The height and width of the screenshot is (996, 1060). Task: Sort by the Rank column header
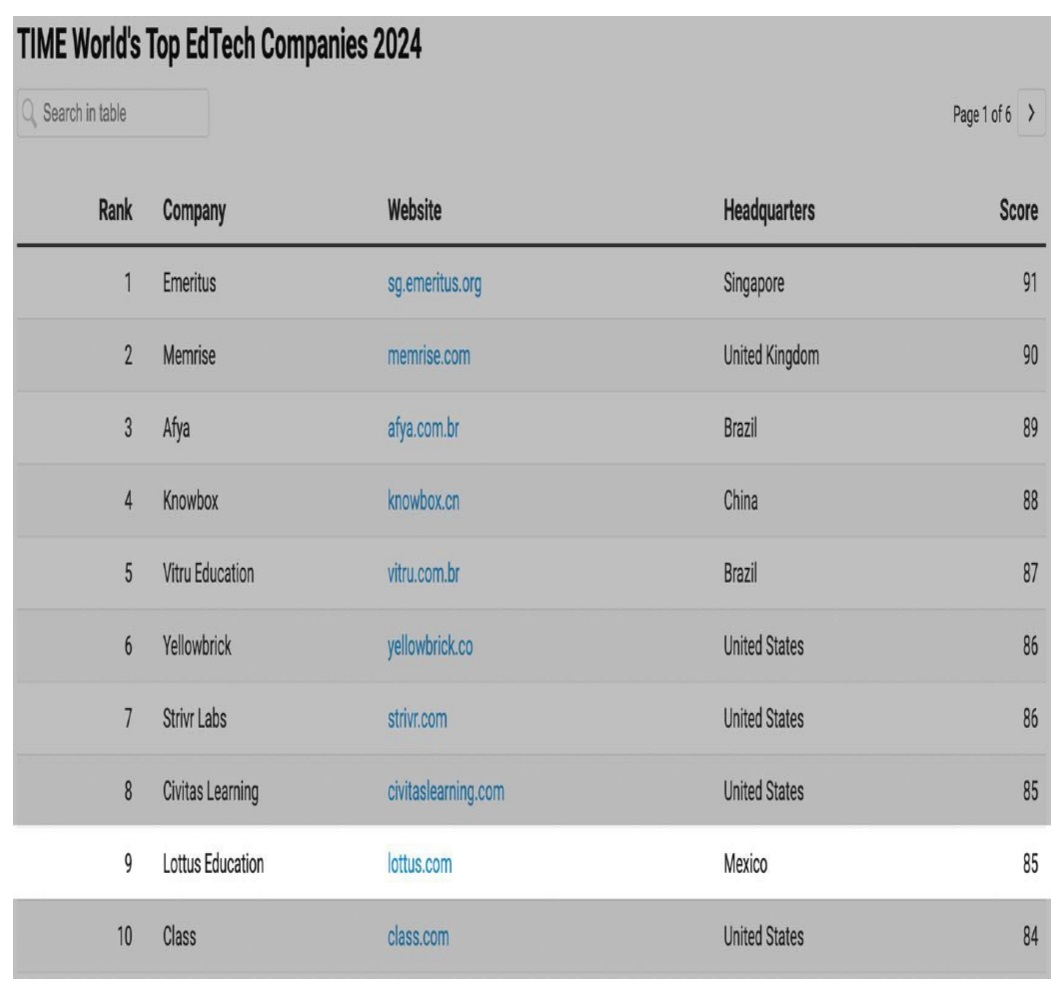coord(115,211)
